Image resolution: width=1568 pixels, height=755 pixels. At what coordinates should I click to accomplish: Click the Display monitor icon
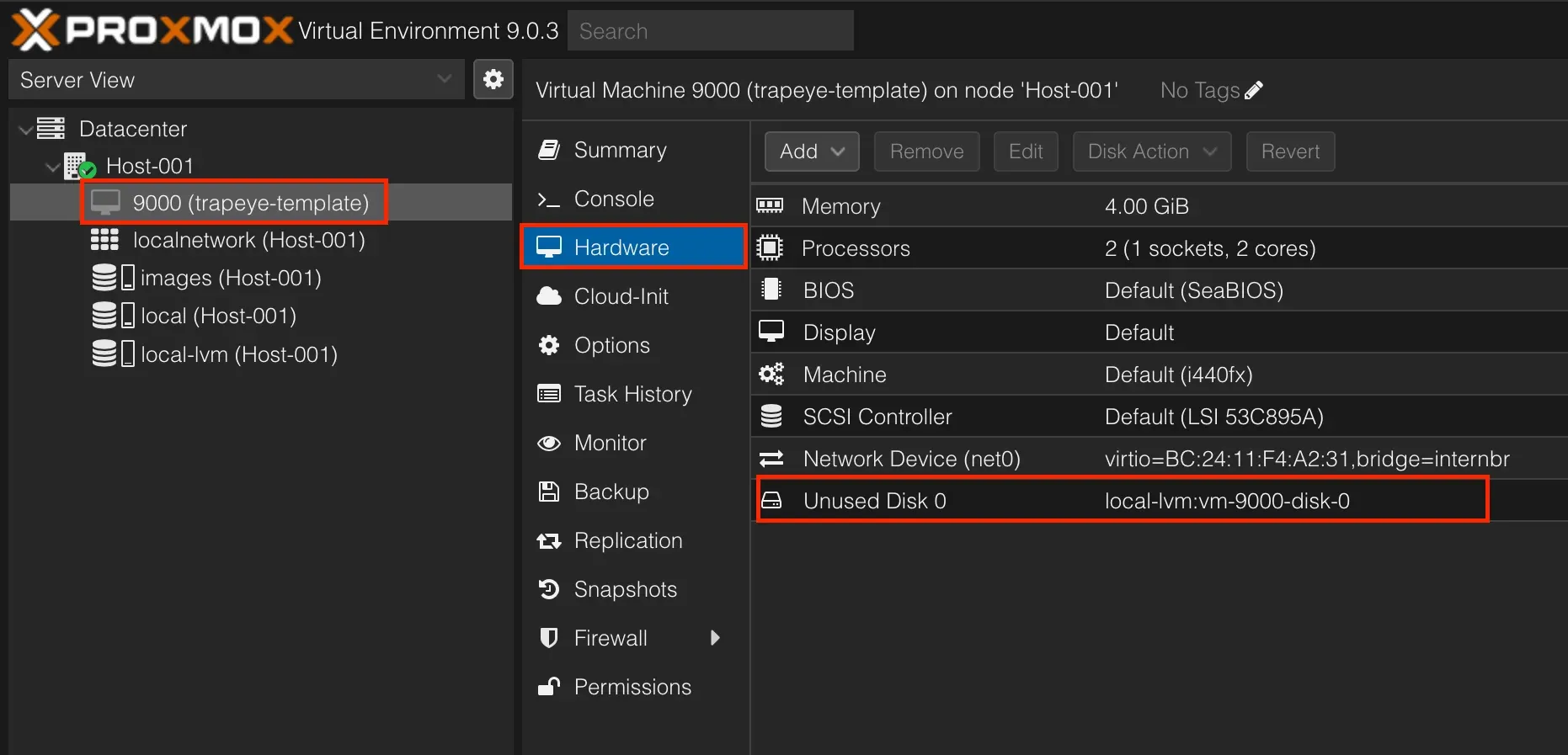(x=771, y=331)
